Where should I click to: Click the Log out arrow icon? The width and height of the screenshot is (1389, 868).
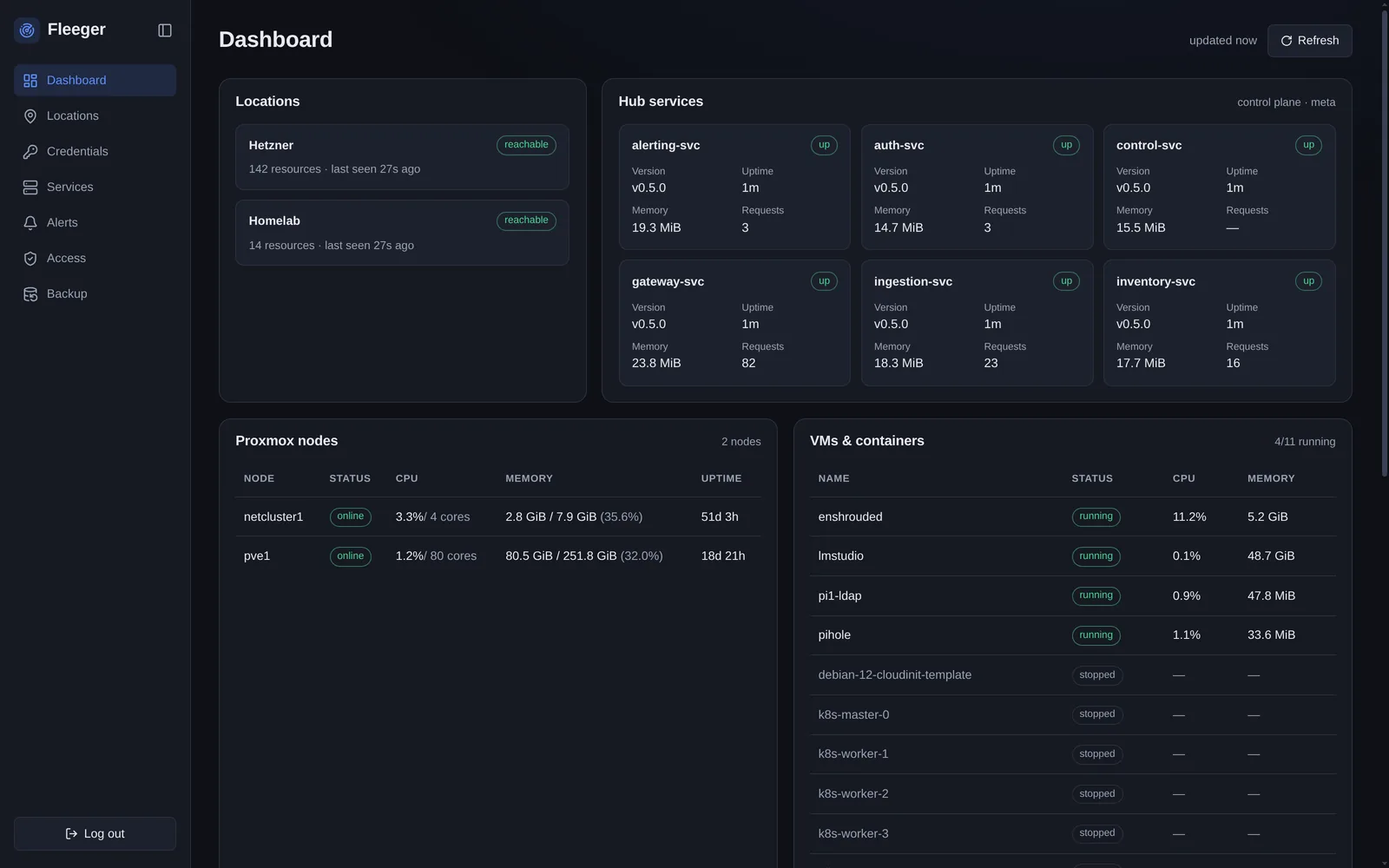(x=71, y=834)
